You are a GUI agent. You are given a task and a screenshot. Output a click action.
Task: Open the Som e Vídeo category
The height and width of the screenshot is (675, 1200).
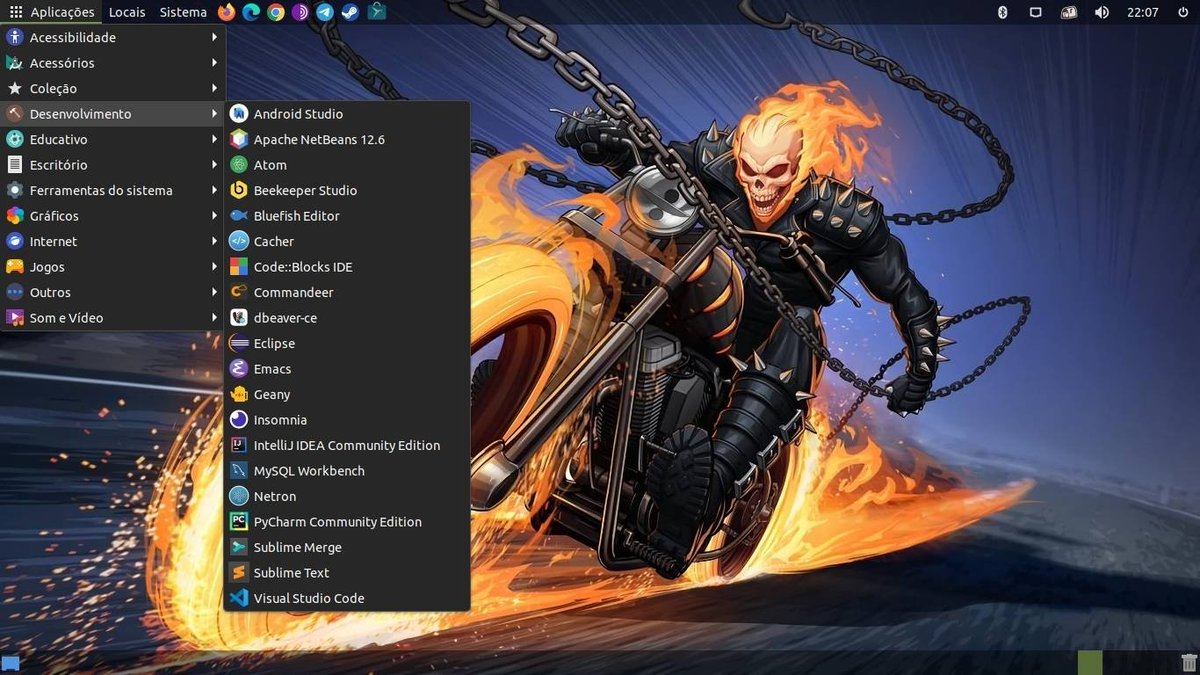[113, 318]
